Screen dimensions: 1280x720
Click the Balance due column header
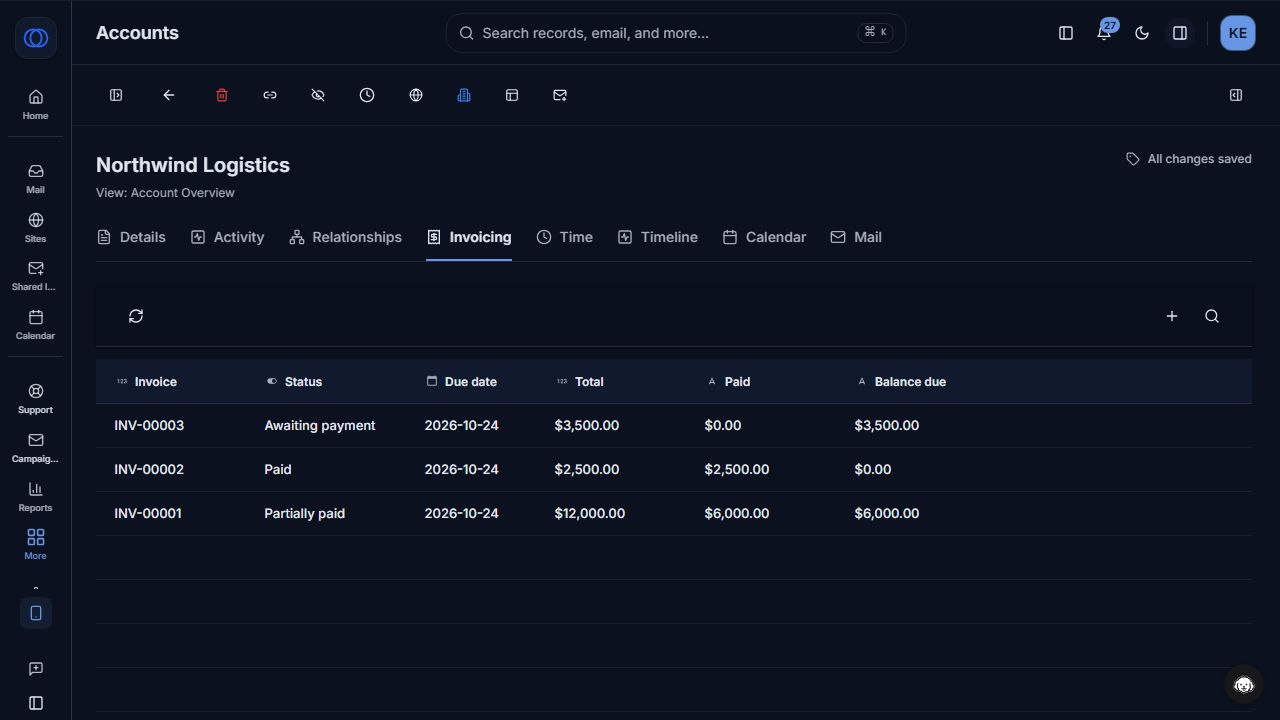[901, 382]
